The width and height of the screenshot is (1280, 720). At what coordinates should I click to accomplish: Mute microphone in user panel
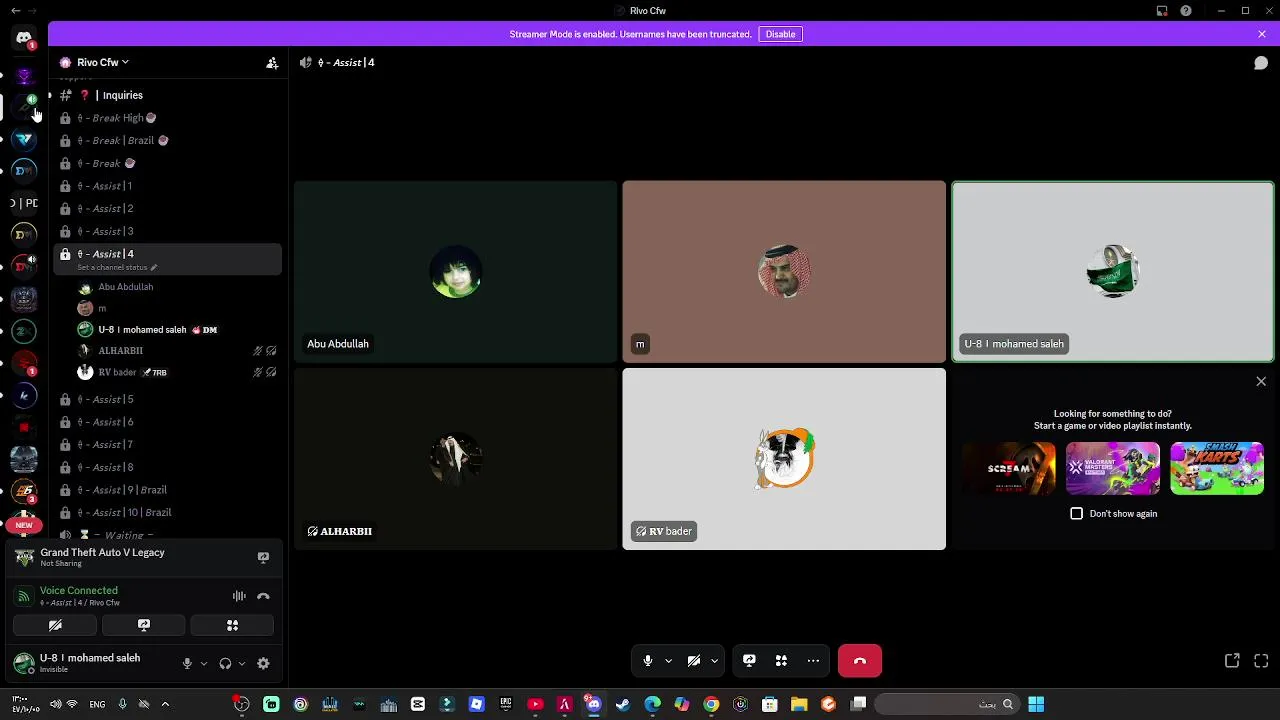pyautogui.click(x=187, y=663)
